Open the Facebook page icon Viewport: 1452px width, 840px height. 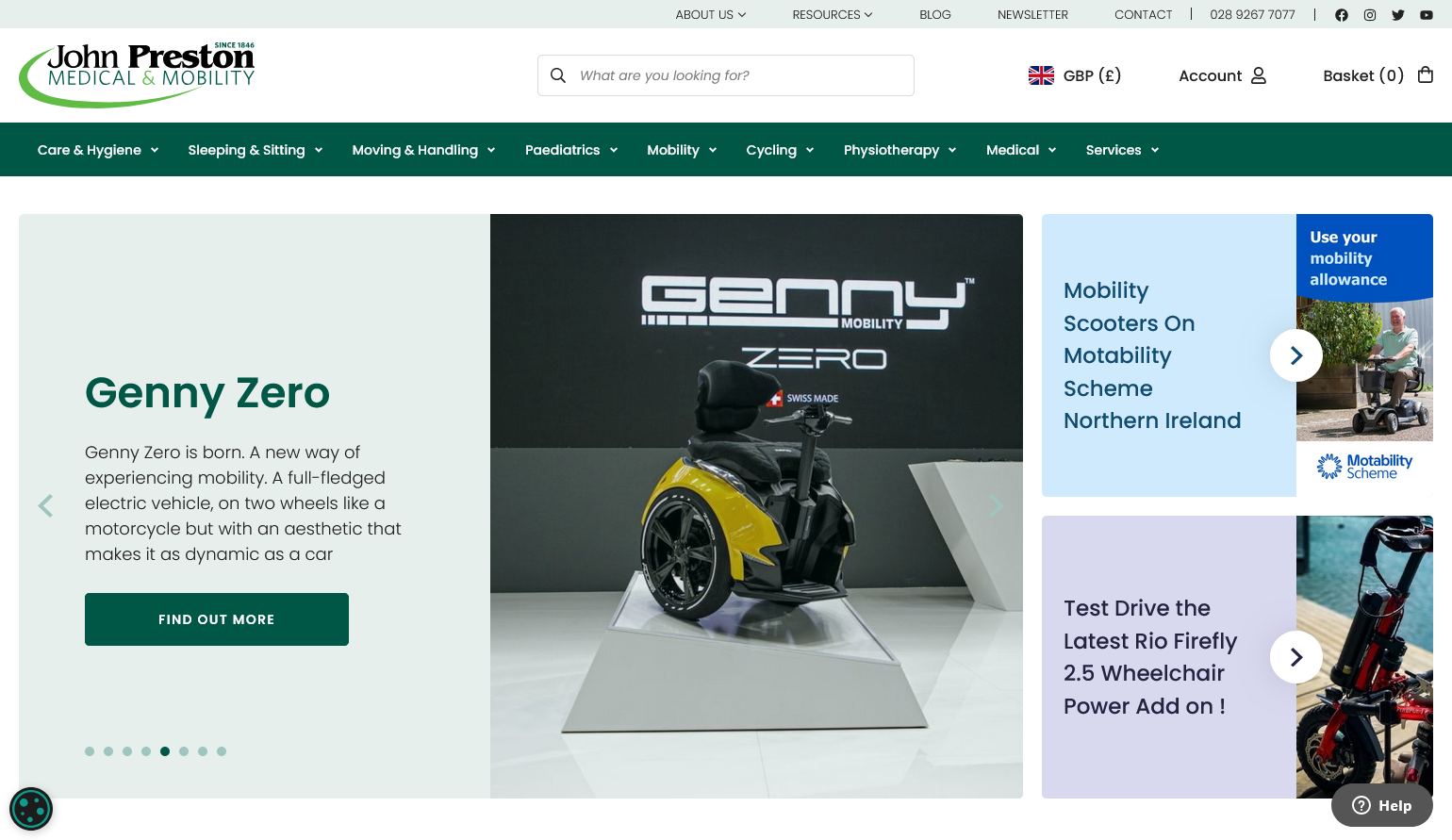tap(1342, 15)
